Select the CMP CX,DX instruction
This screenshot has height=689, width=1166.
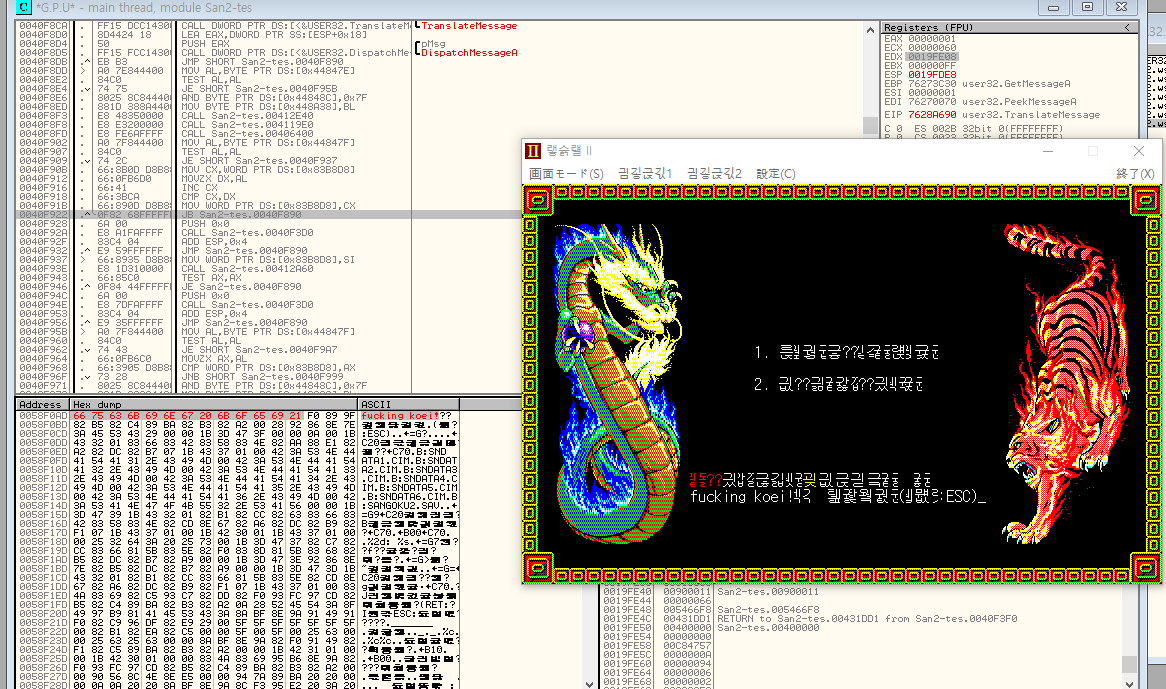pos(205,197)
